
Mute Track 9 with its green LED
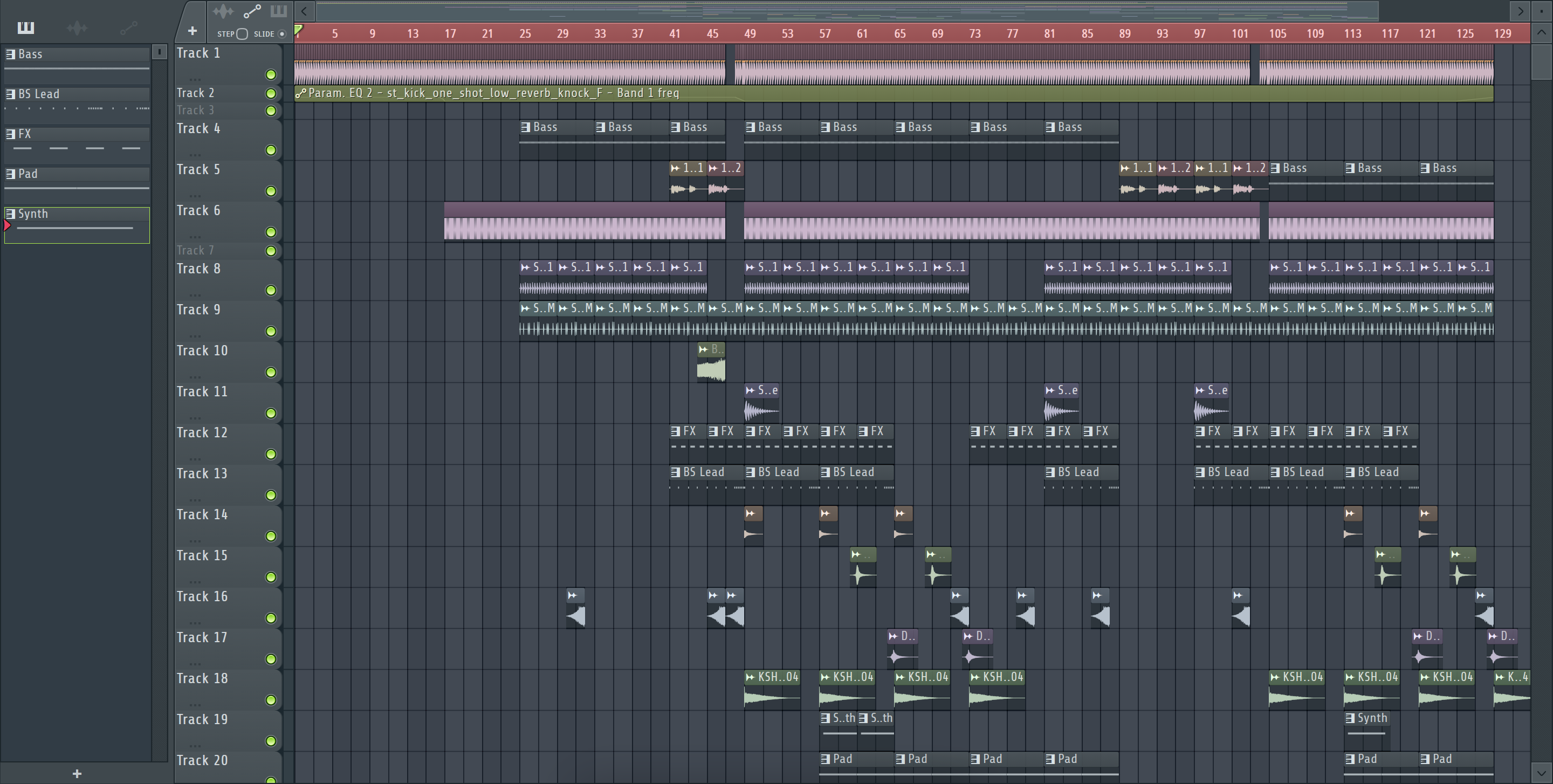tap(271, 332)
